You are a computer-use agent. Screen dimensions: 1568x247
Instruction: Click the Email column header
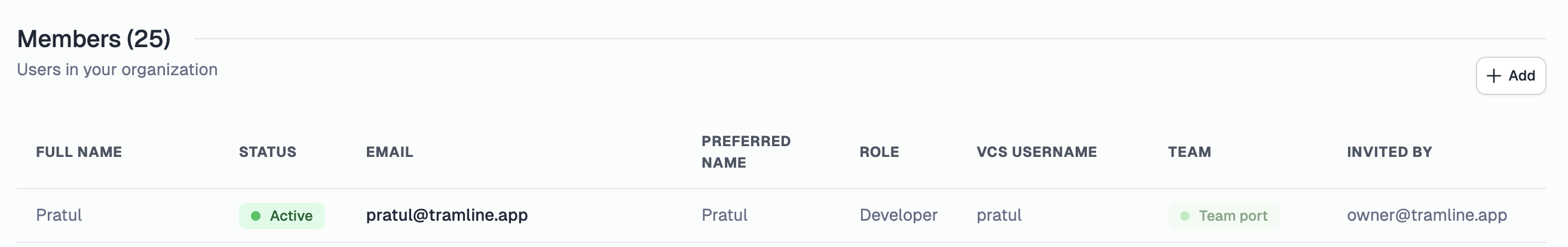390,152
